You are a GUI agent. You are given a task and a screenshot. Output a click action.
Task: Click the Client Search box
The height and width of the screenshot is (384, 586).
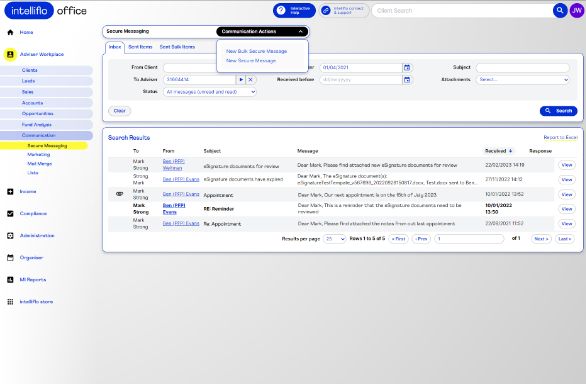(x=463, y=10)
